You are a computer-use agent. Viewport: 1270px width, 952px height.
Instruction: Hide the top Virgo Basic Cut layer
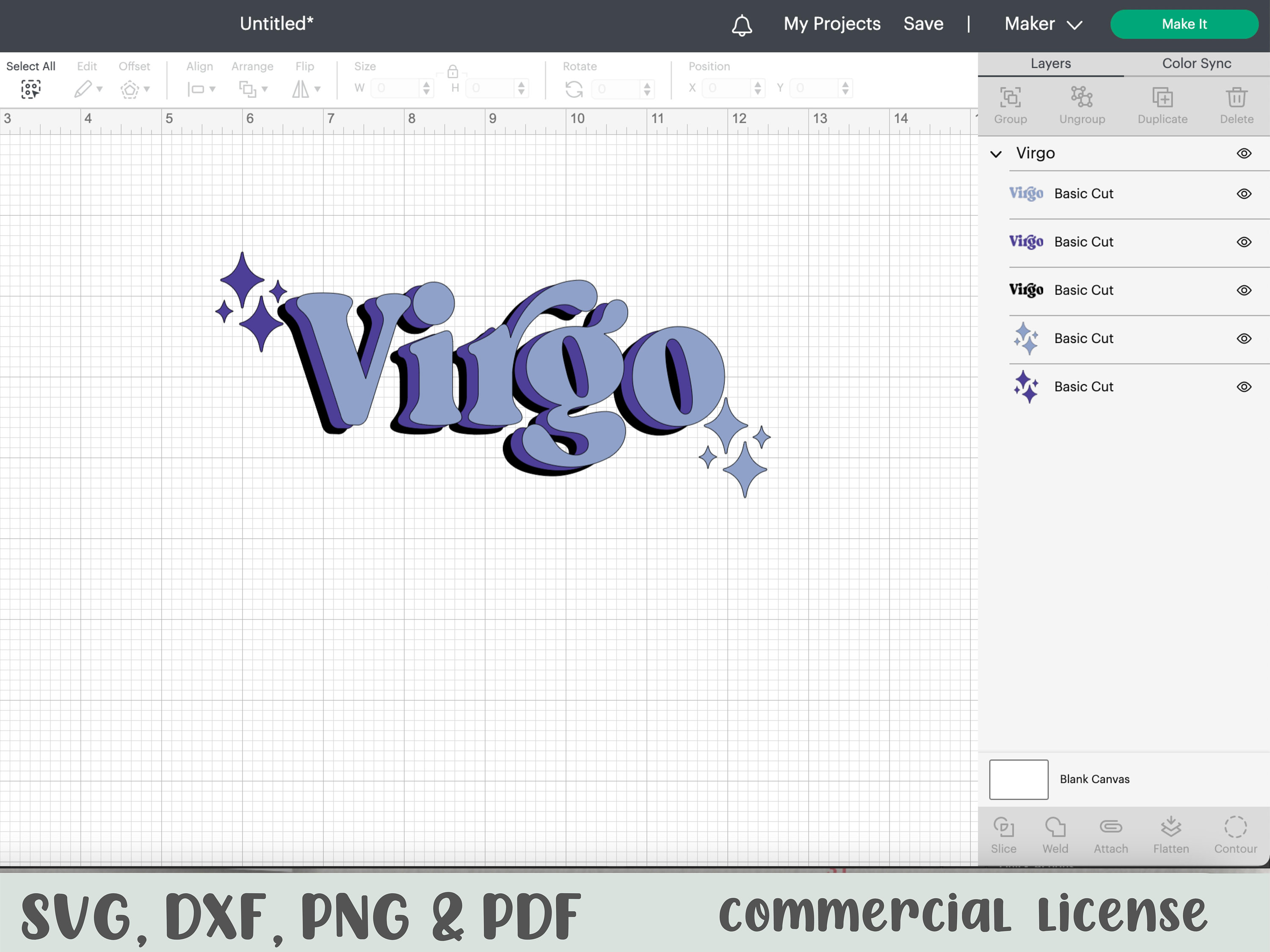(x=1244, y=193)
